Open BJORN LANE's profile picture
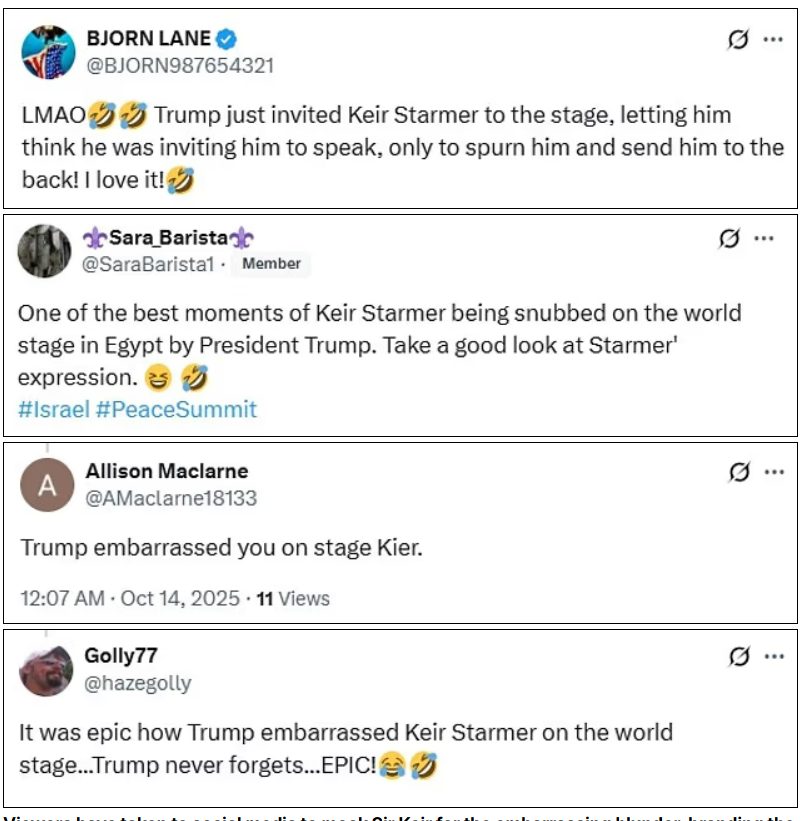 pos(48,52)
